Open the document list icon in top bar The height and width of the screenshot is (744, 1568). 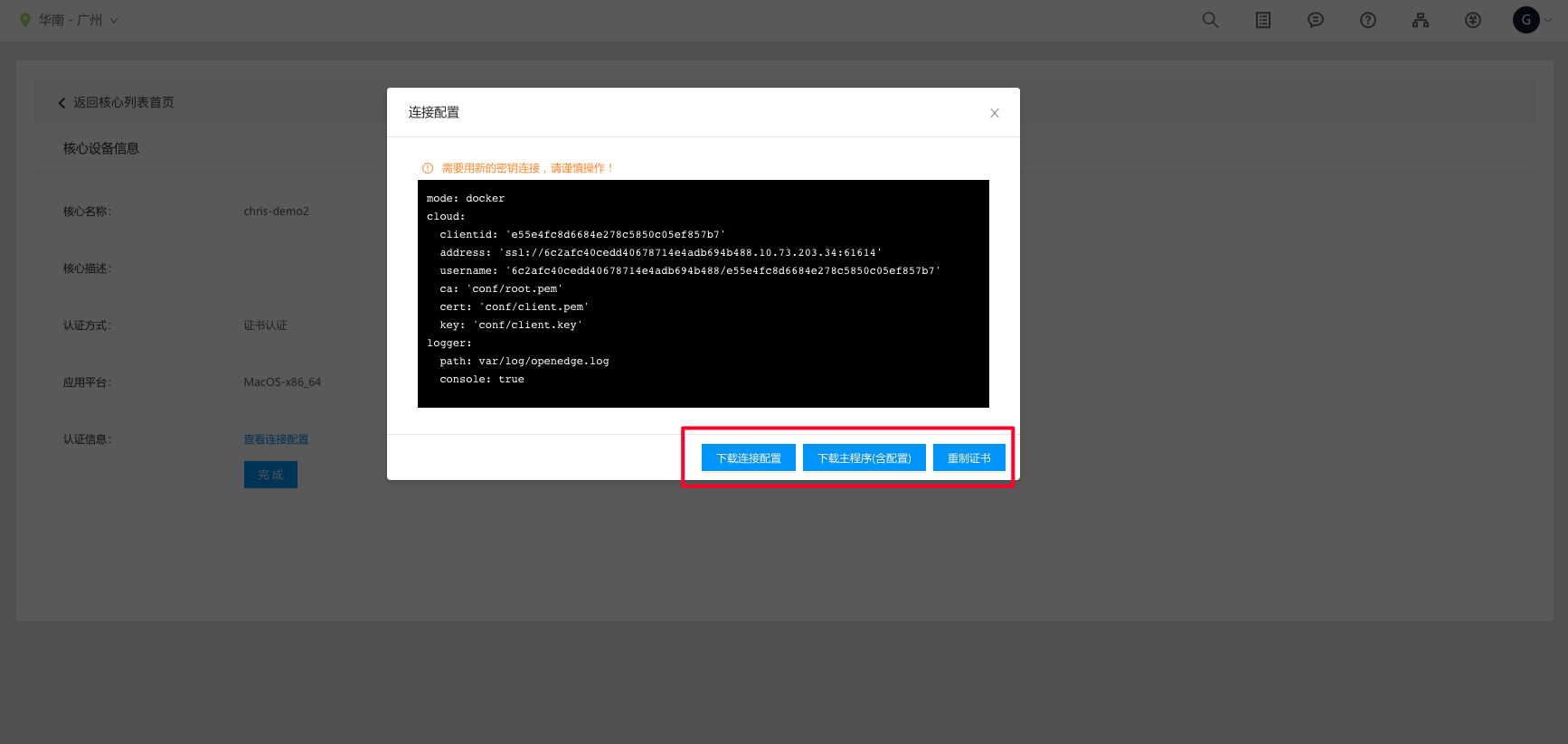(x=1263, y=20)
